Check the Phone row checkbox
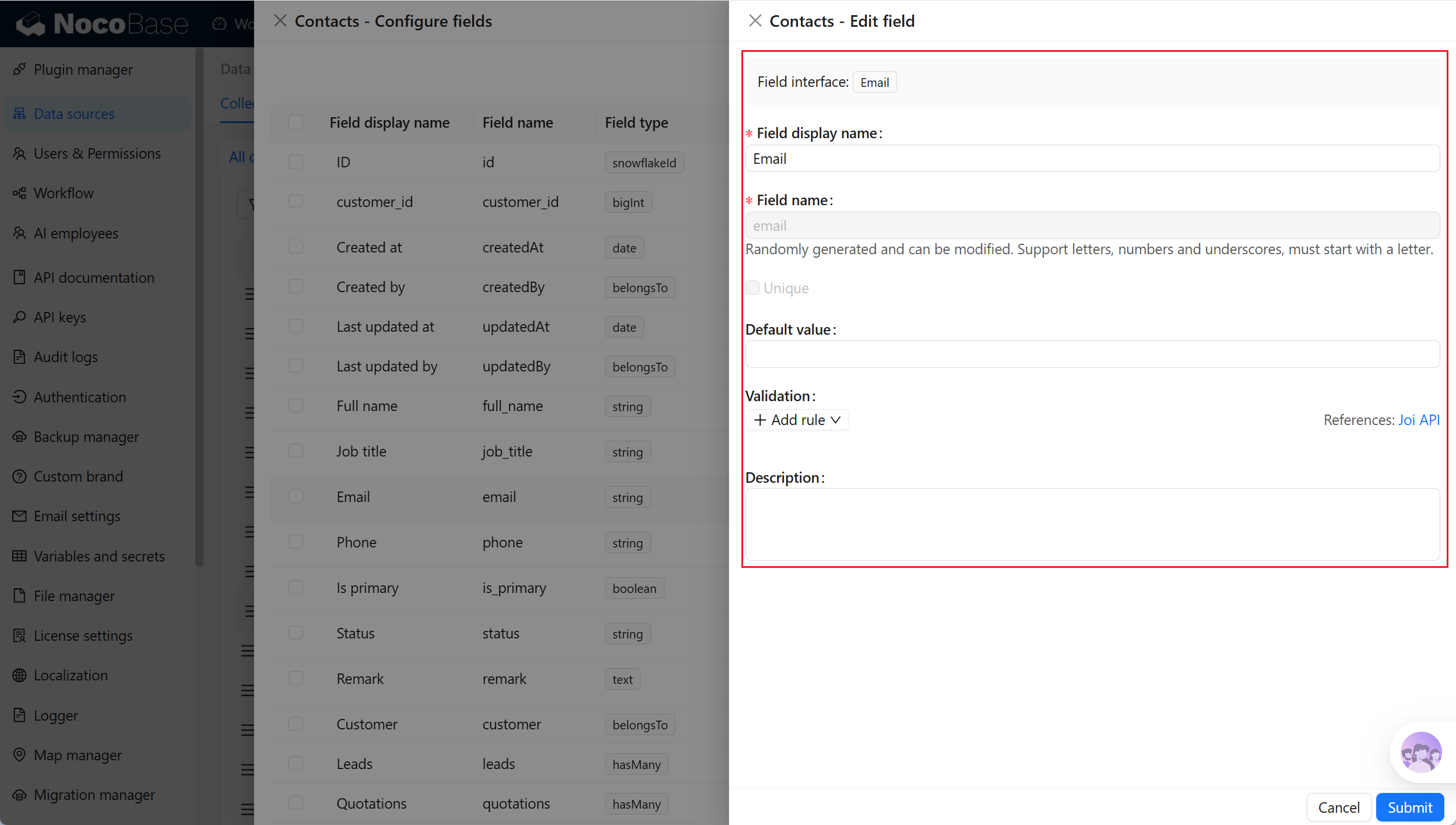 click(x=296, y=542)
